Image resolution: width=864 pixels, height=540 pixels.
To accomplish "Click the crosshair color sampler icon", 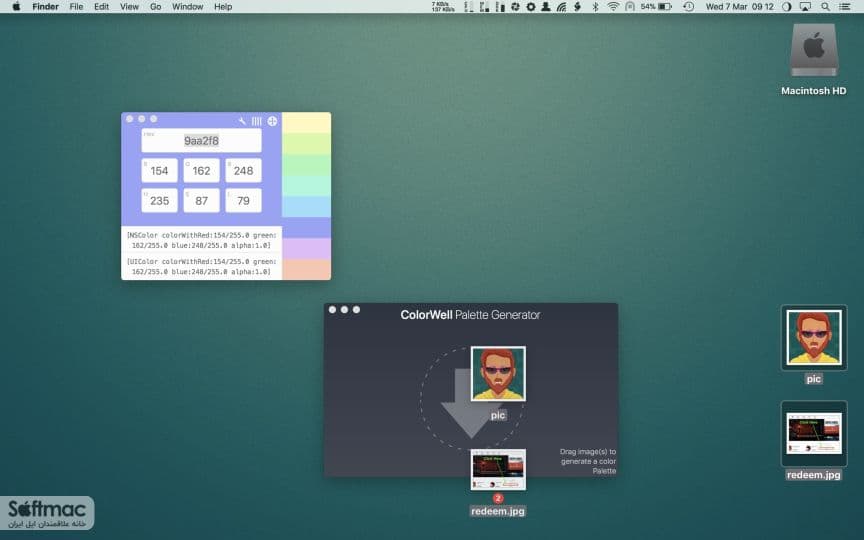I will point(272,121).
